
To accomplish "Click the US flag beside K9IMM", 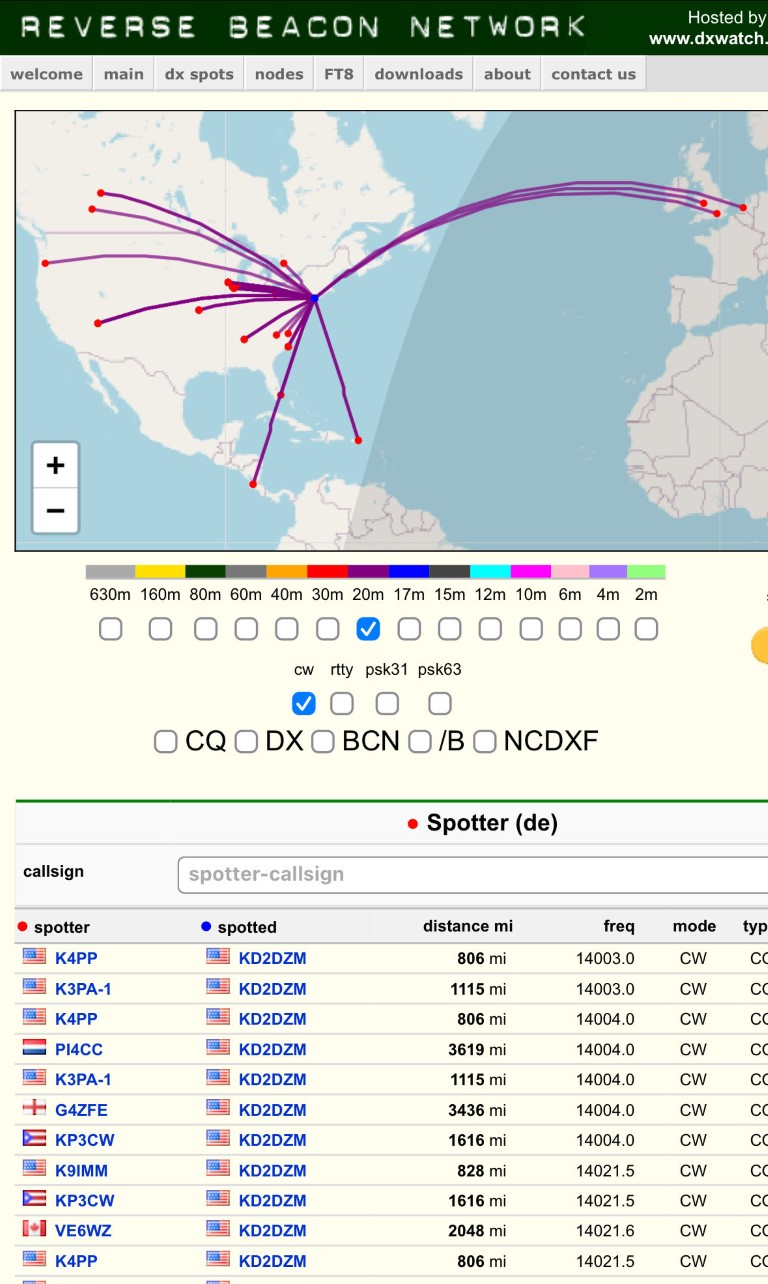I will coord(34,1169).
